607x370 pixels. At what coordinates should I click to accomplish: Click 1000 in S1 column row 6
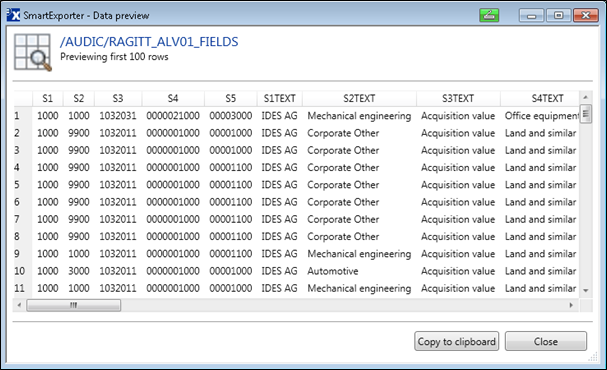point(48,202)
